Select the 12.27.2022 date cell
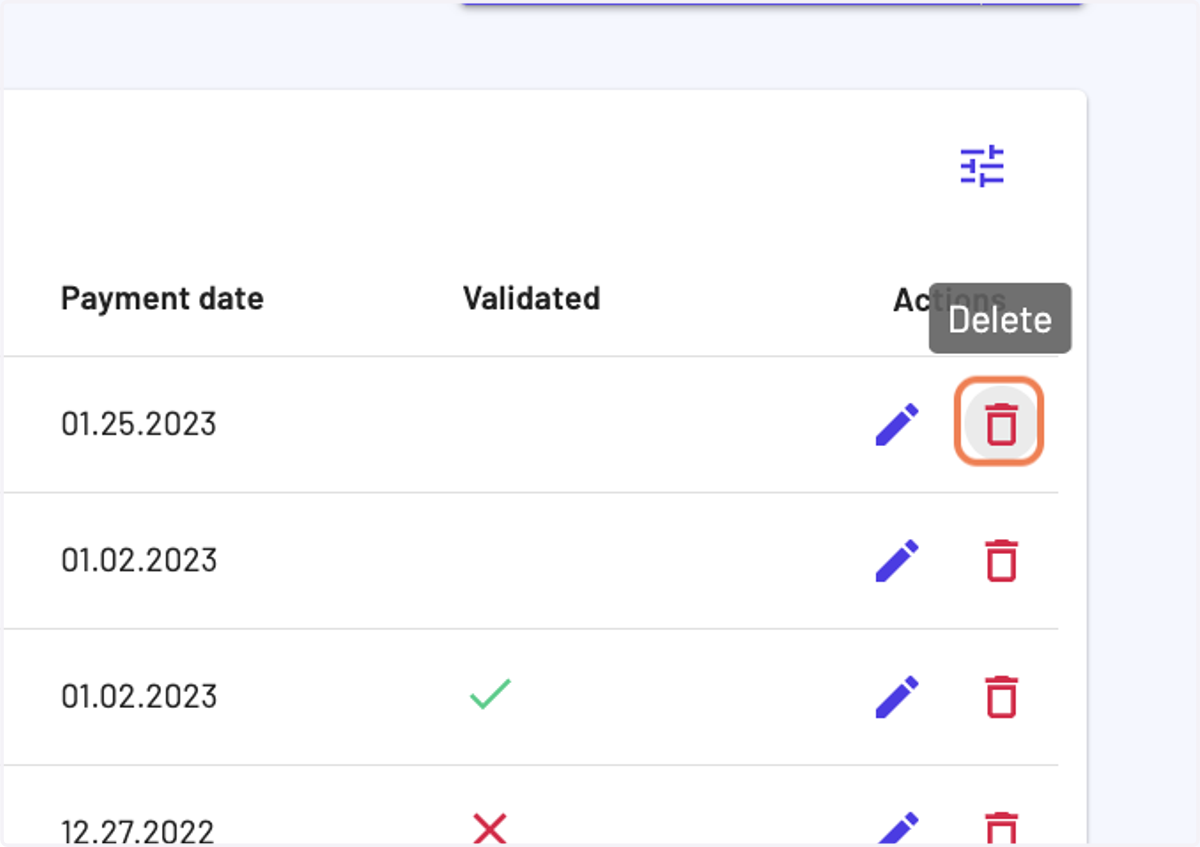Viewport: 1200px width, 847px height. (138, 832)
